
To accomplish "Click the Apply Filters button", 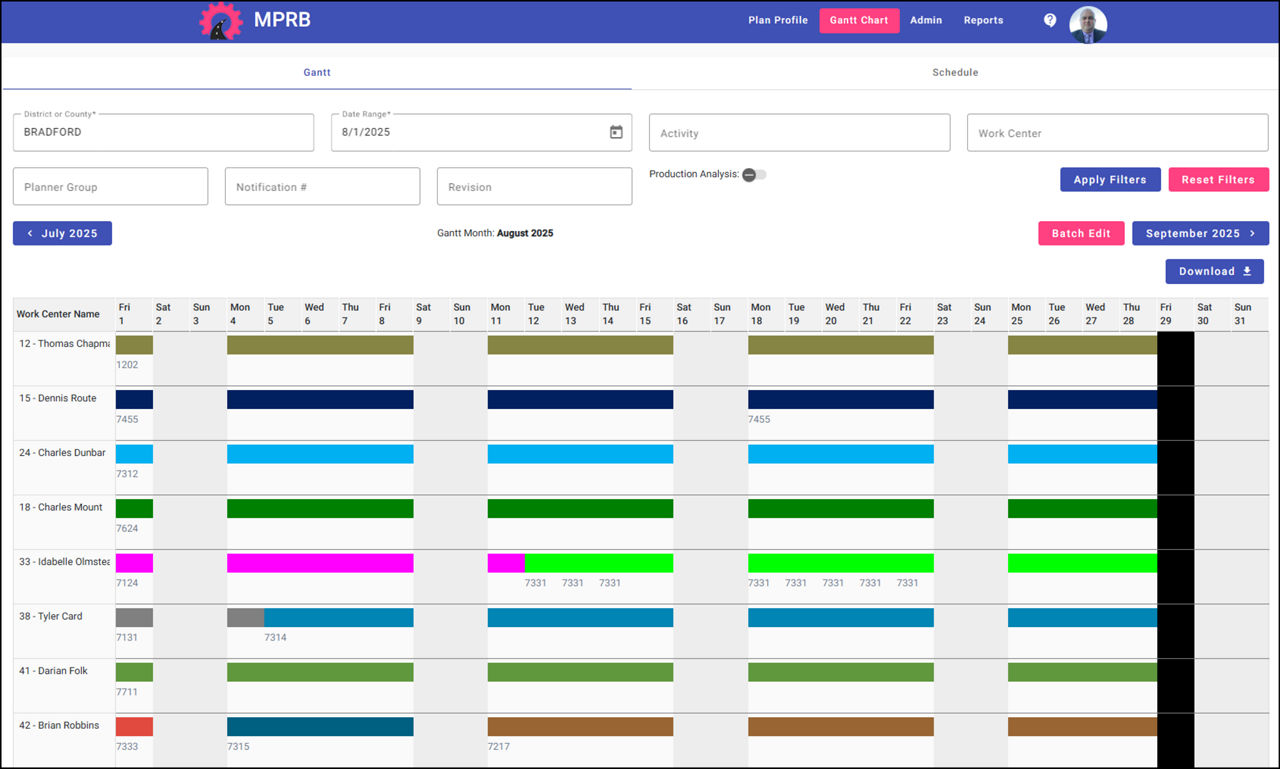I will pos(1110,179).
